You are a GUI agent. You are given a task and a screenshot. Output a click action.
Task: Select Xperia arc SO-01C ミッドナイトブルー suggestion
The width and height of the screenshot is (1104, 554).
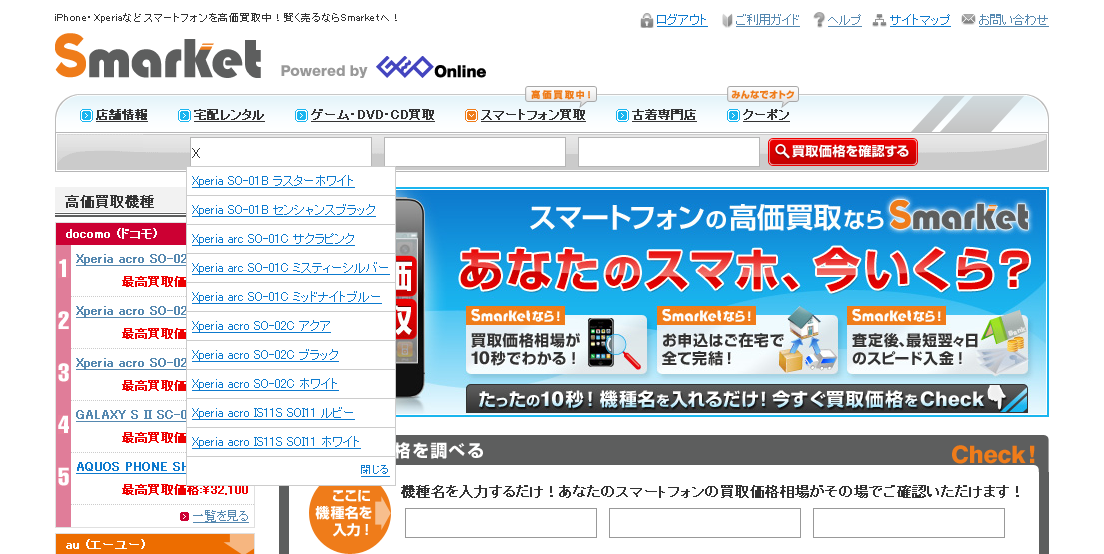[287, 297]
